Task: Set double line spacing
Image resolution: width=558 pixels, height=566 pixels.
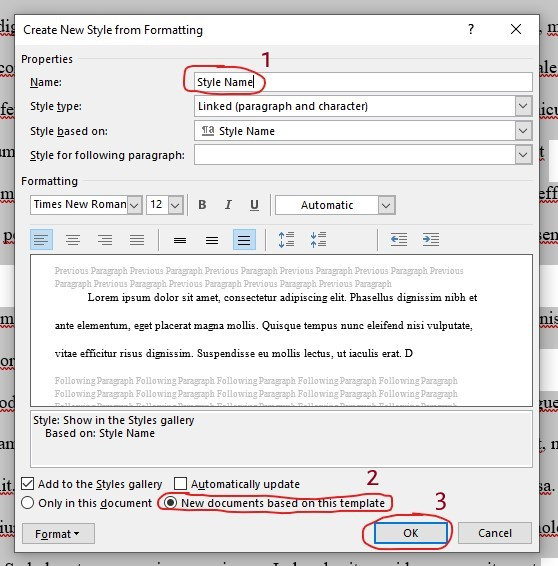Action: click(x=244, y=239)
